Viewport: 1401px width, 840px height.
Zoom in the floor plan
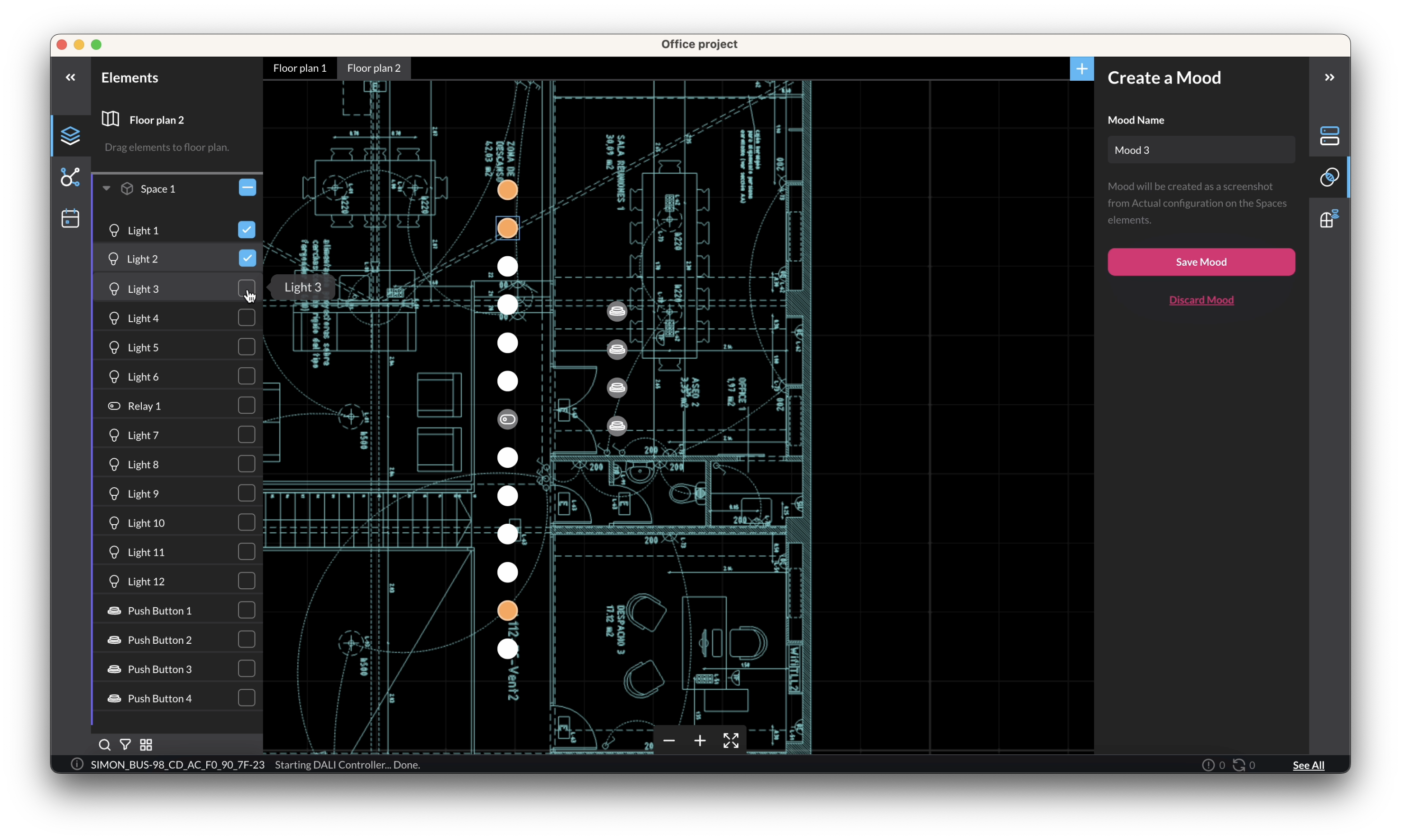(x=700, y=740)
